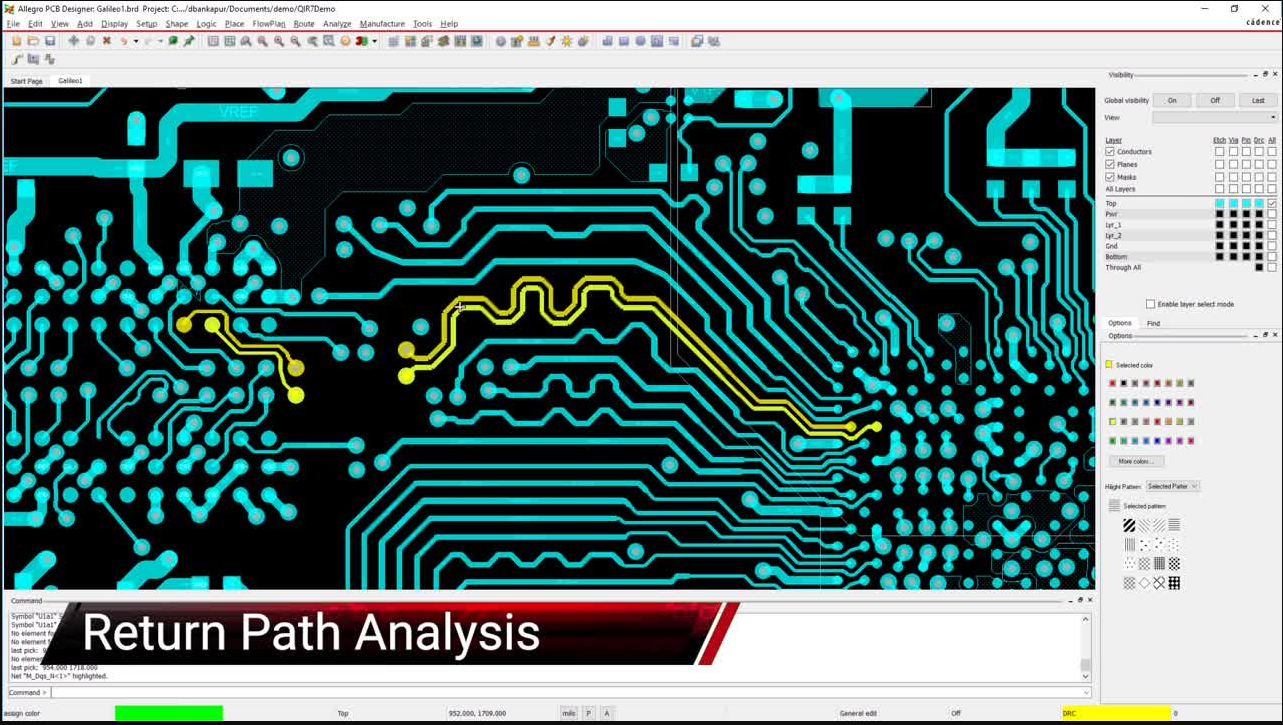The image size is (1283, 725).
Task: Click the Last visibility button
Action: coord(1258,100)
